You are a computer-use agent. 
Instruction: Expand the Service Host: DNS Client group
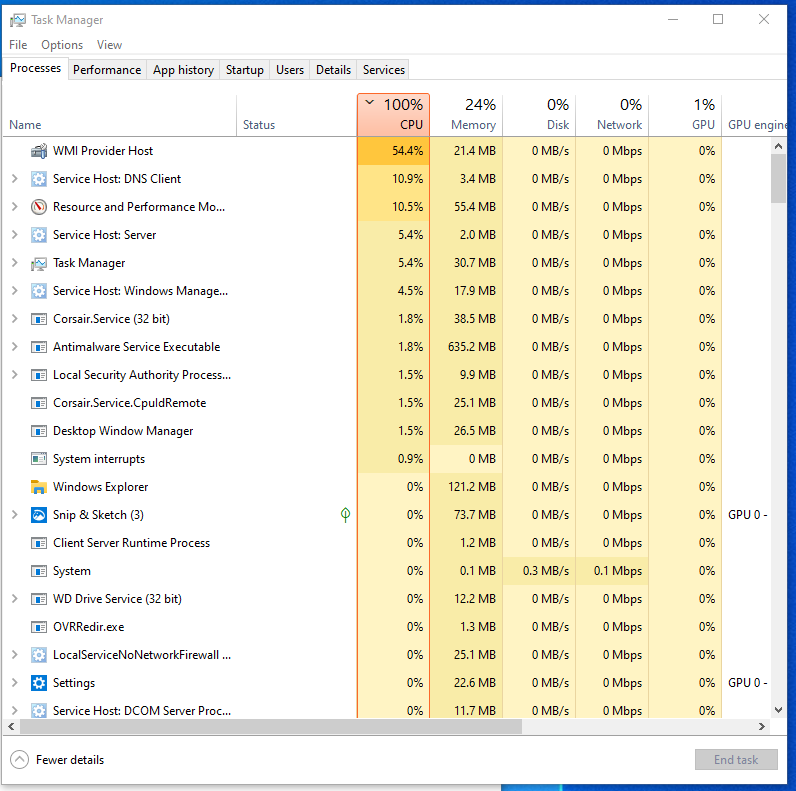15,179
